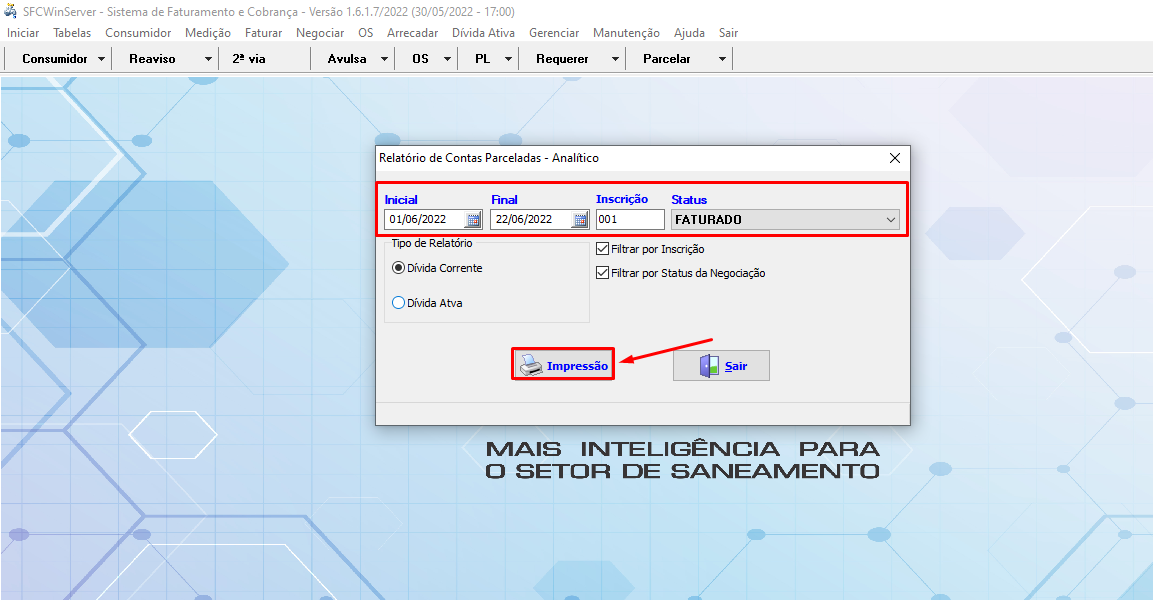Click the Reaviso toolbar button
The image size is (1153, 600).
click(152, 59)
